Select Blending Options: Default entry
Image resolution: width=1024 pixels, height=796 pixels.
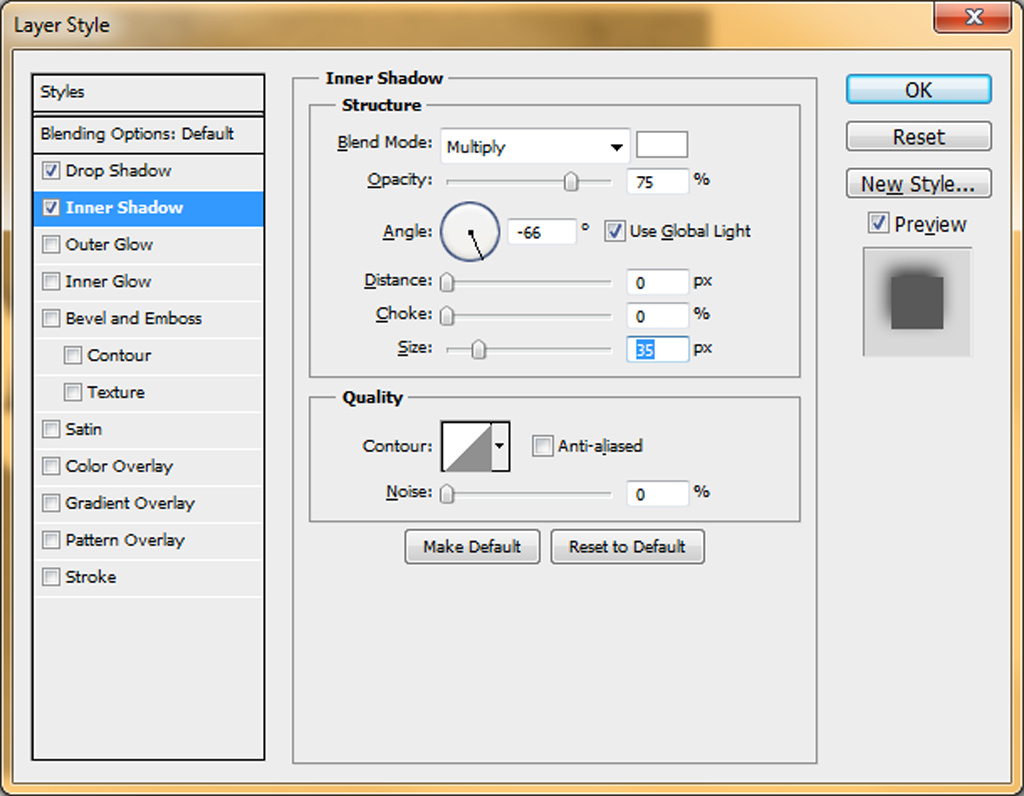(x=148, y=134)
